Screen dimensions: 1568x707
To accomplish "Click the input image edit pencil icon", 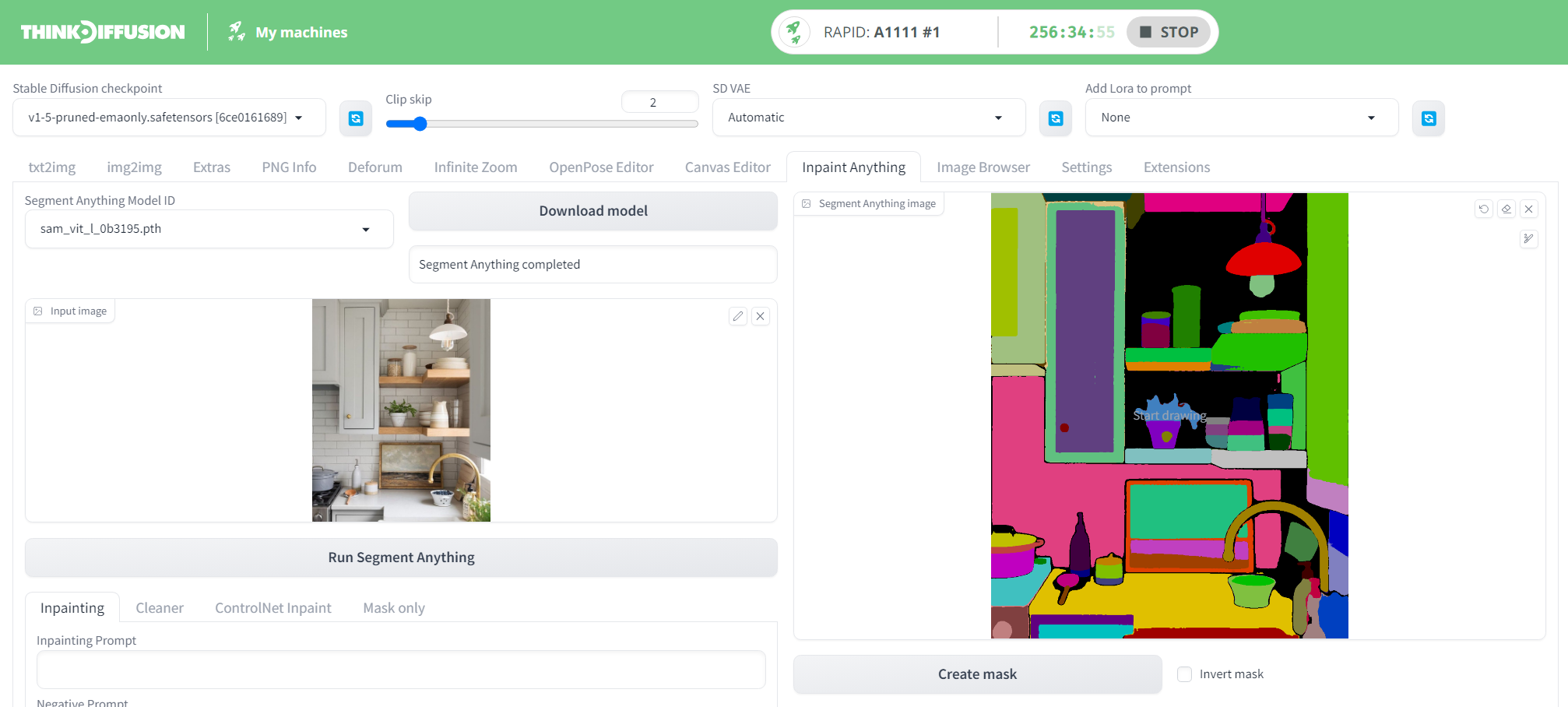I will (738, 316).
